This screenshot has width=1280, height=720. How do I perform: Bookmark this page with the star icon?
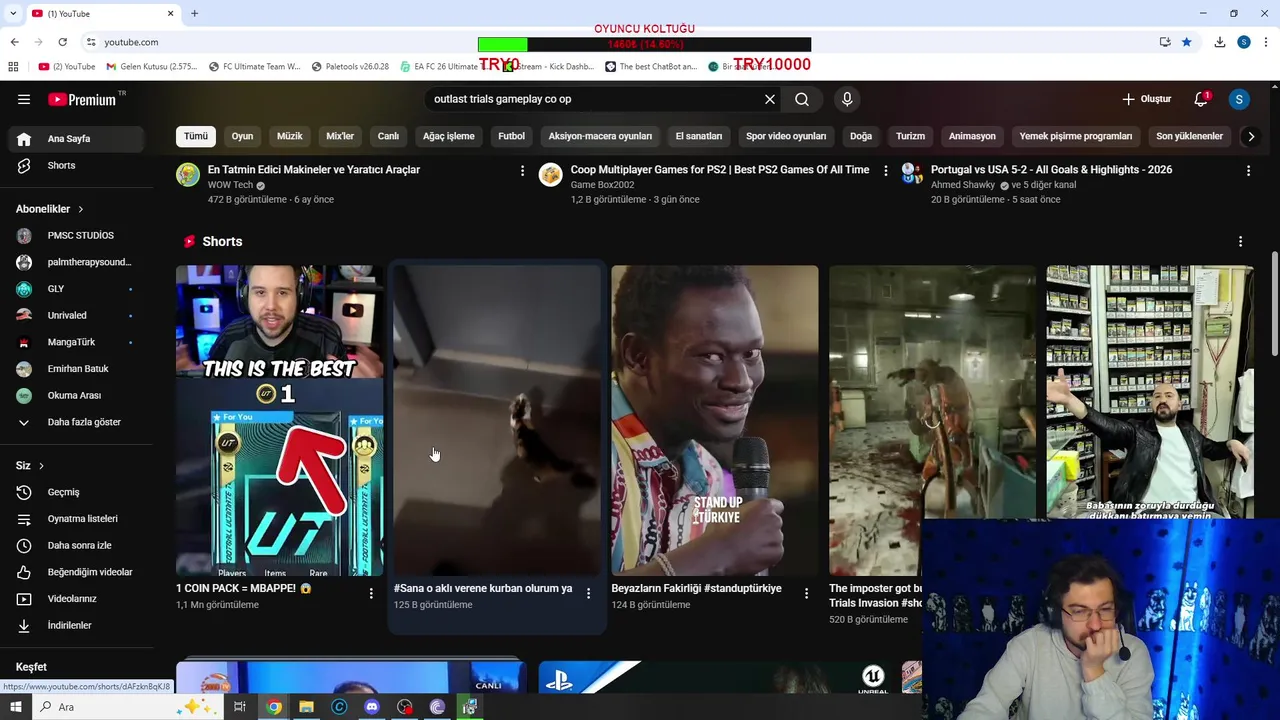click(1186, 42)
